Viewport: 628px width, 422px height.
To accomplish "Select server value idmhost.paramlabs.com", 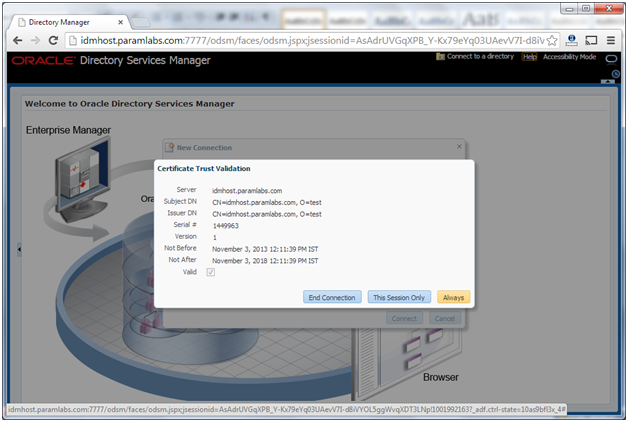I will coord(247,191).
